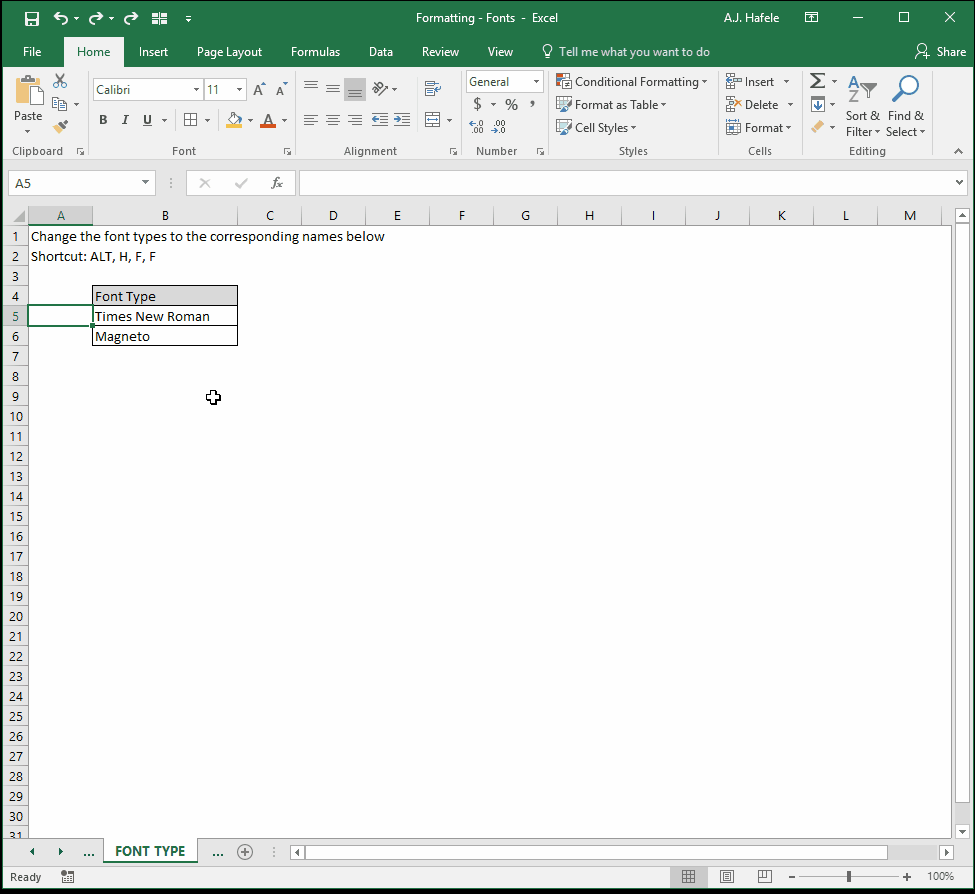Select the column B header
Screen dimensions: 975x894
[x=165, y=216]
